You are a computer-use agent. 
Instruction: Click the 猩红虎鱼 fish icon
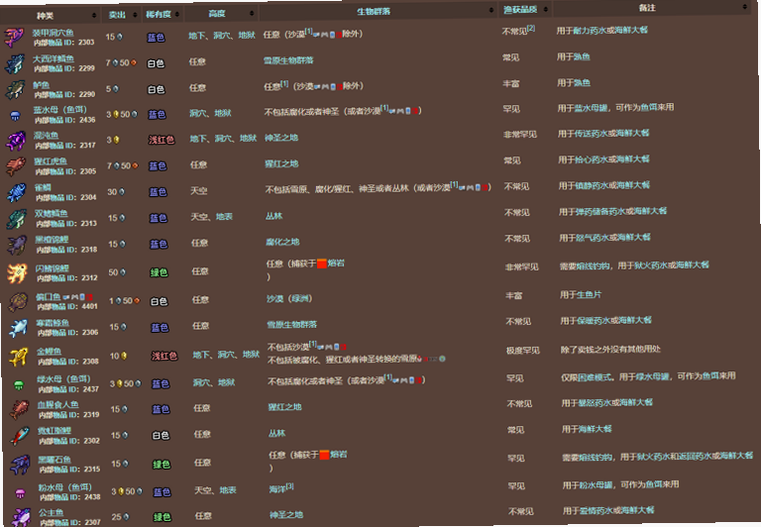coord(16,166)
